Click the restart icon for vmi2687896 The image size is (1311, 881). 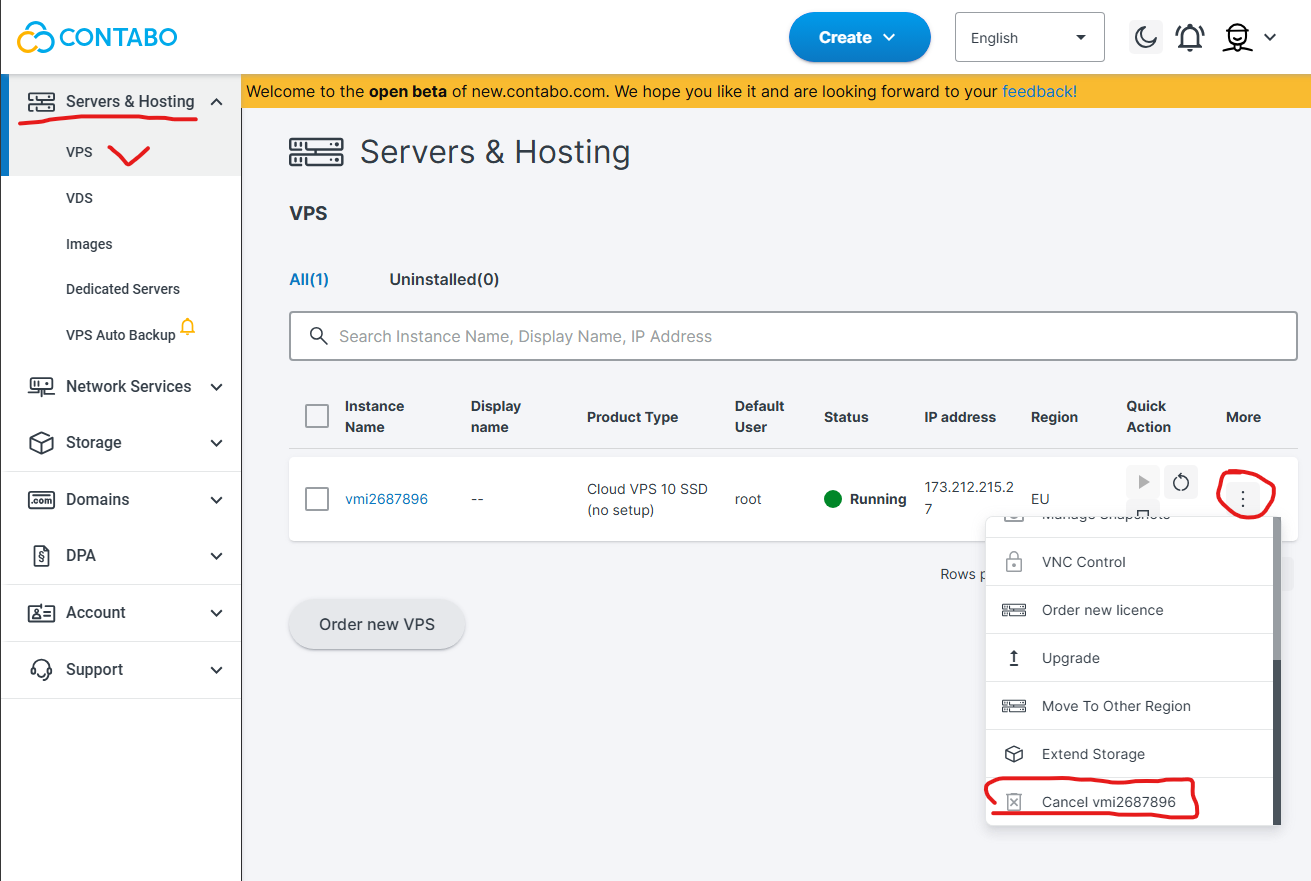coord(1181,482)
